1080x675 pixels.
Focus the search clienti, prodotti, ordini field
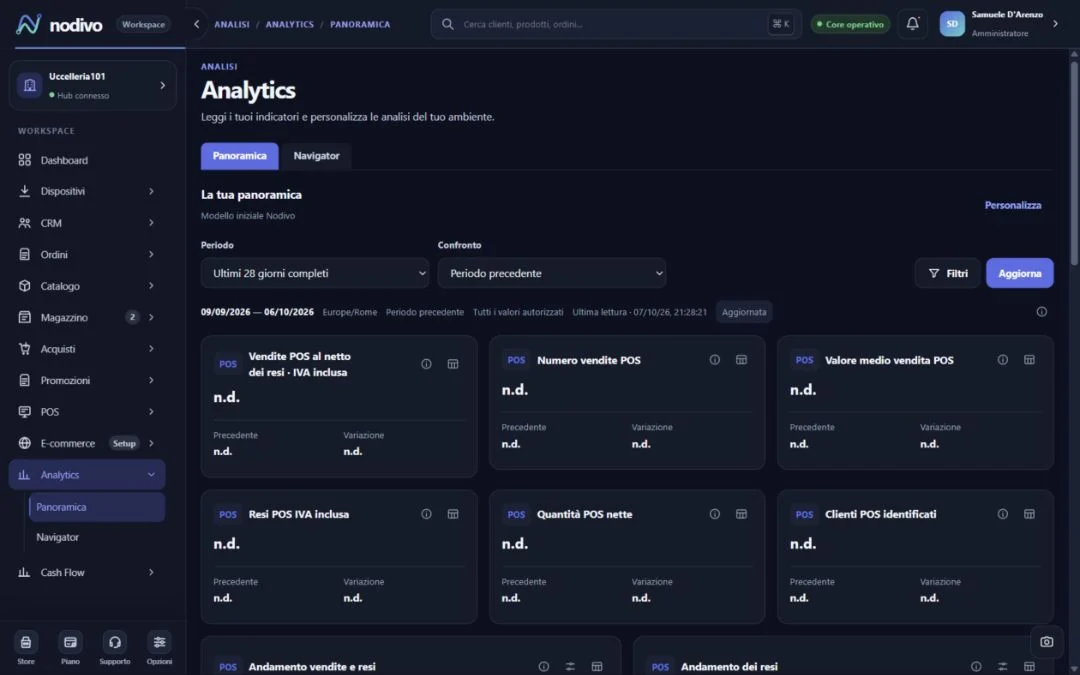point(616,24)
